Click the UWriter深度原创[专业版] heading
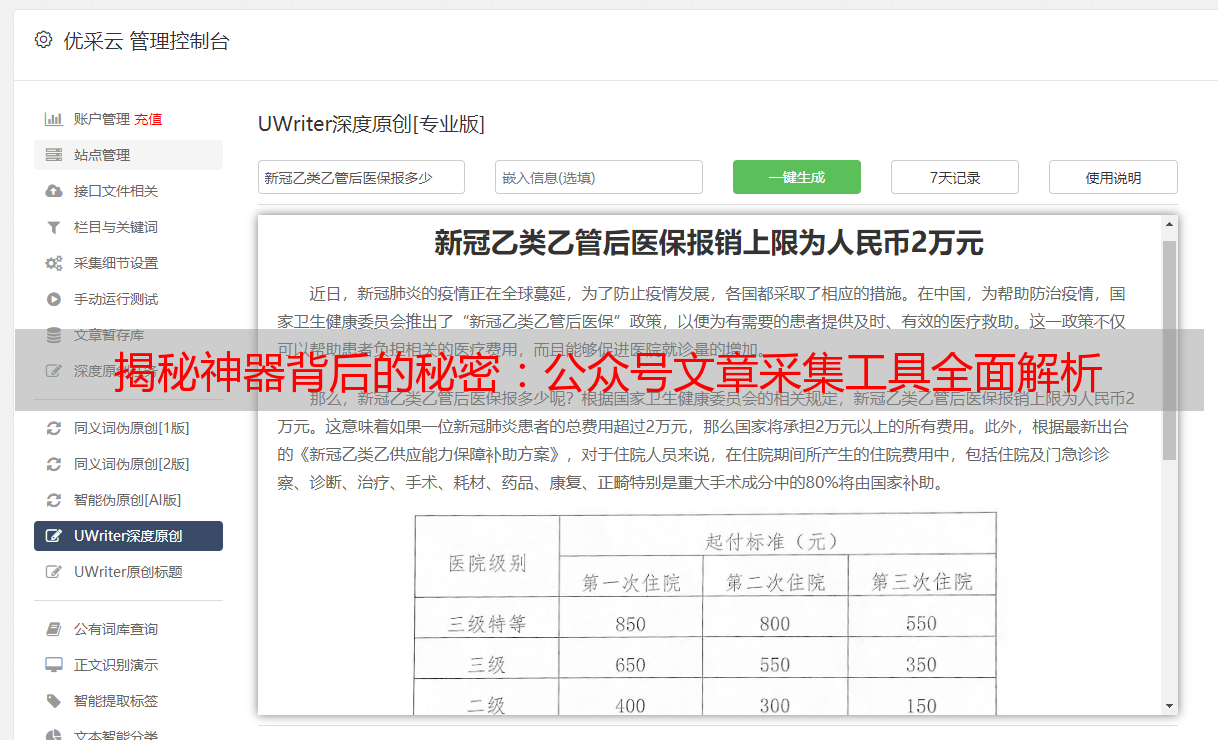The image size is (1218, 740). click(371, 124)
